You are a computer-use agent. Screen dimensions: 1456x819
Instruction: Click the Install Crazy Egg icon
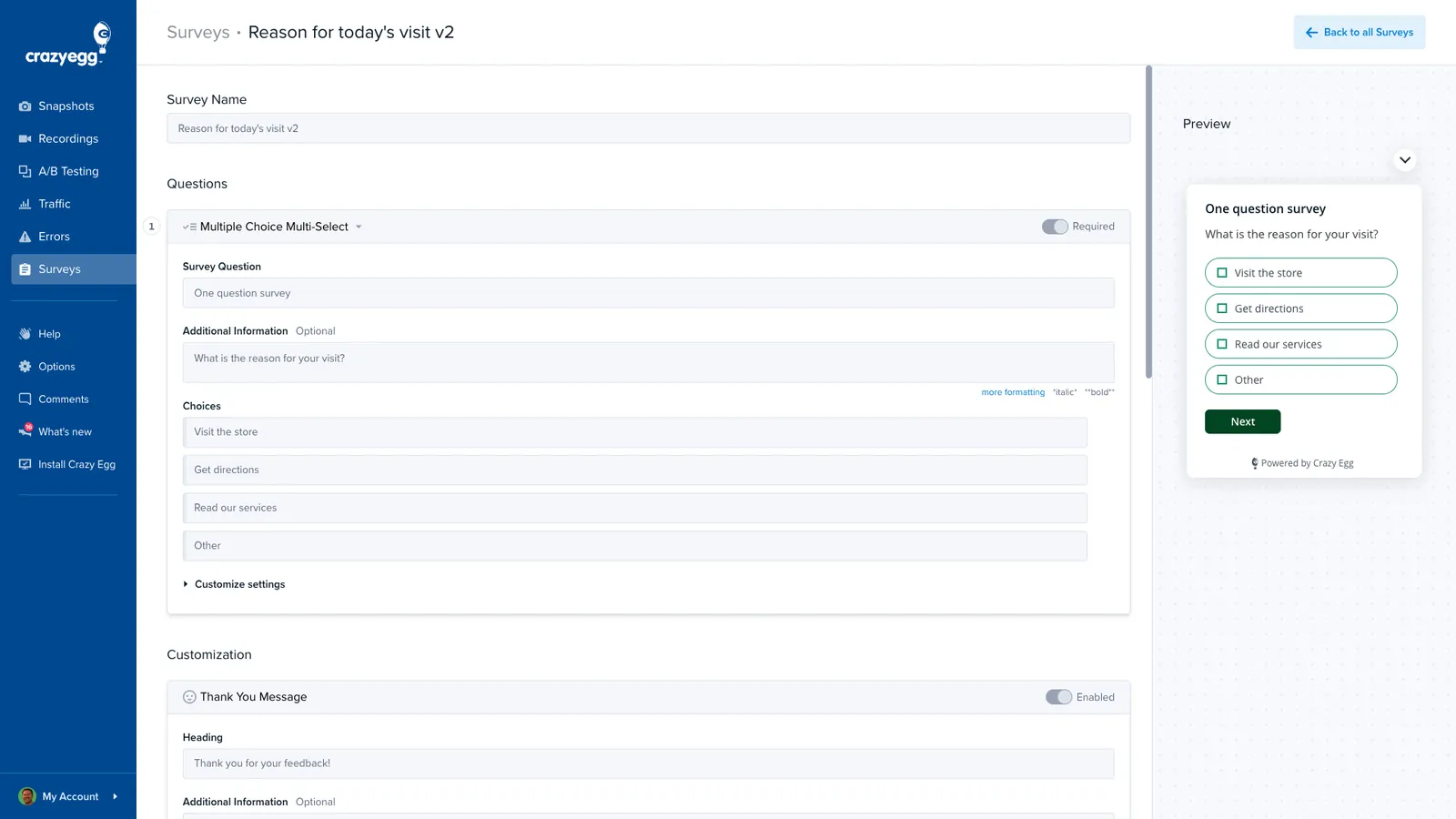point(25,464)
